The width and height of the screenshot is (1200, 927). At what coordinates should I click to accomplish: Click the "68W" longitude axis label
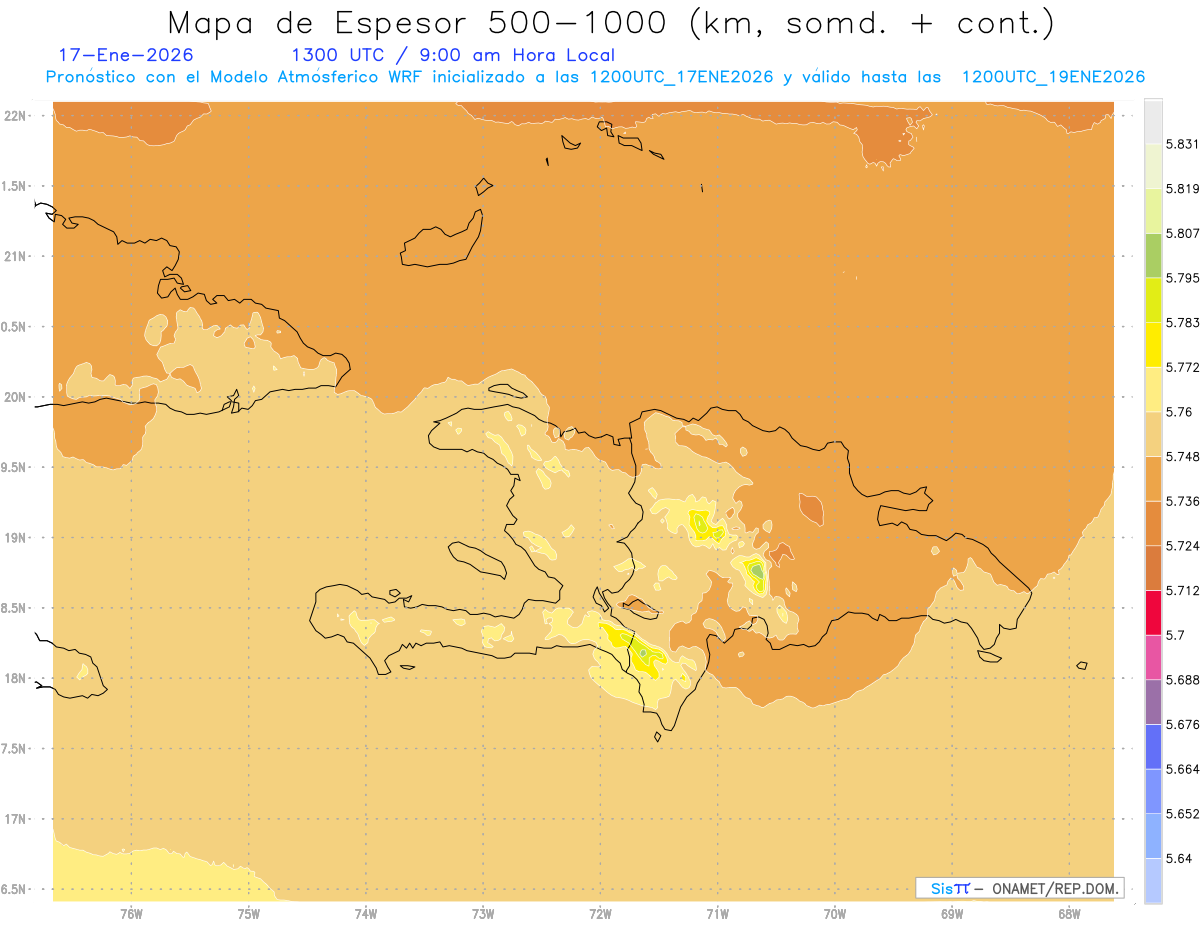[x=1069, y=914]
